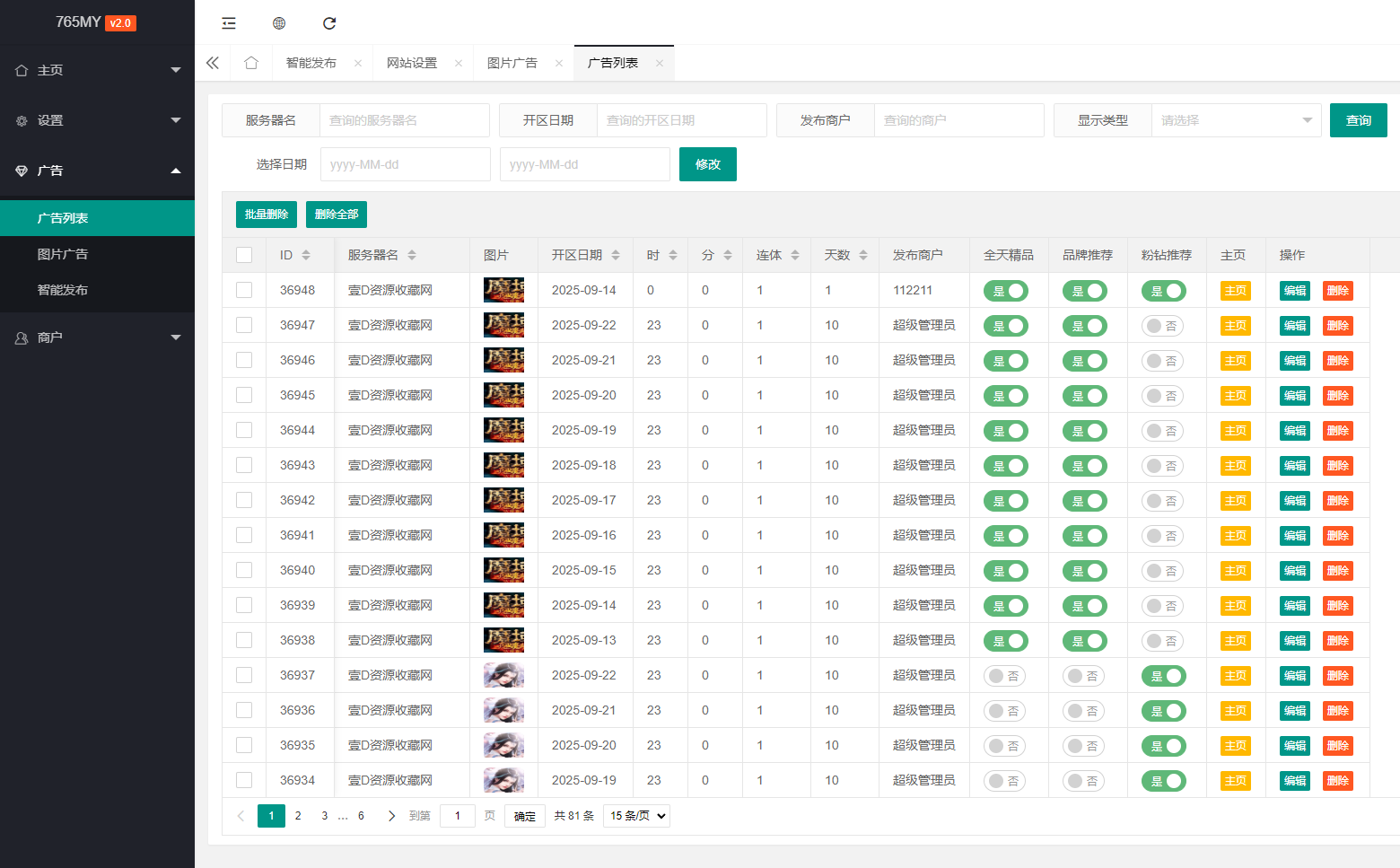Collapse the sidebar with the menu toggle icon
The image size is (1400, 868).
tap(229, 22)
